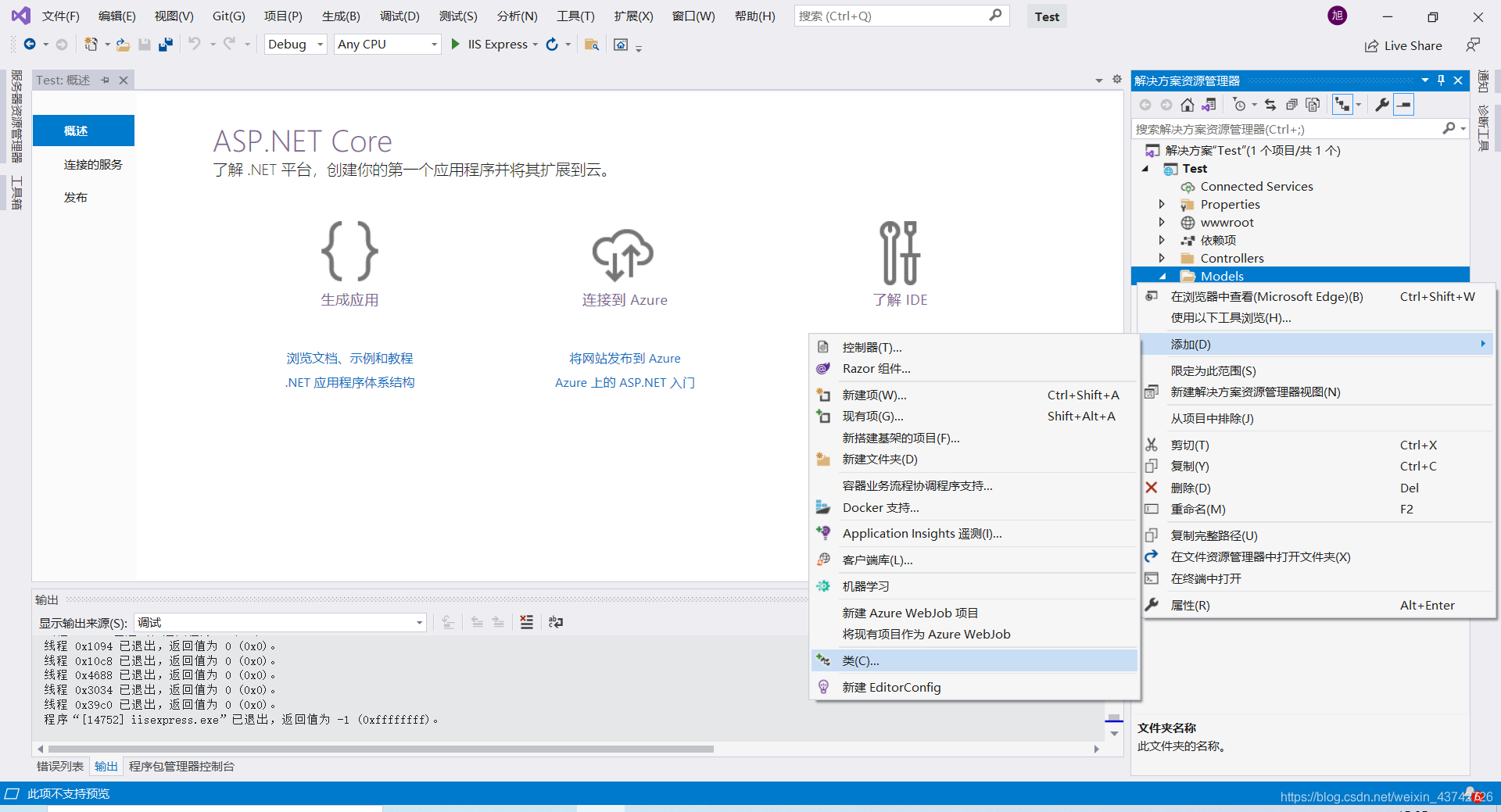This screenshot has height=812, width=1501.
Task: Collapse the Models folder node
Action: pos(1162,276)
